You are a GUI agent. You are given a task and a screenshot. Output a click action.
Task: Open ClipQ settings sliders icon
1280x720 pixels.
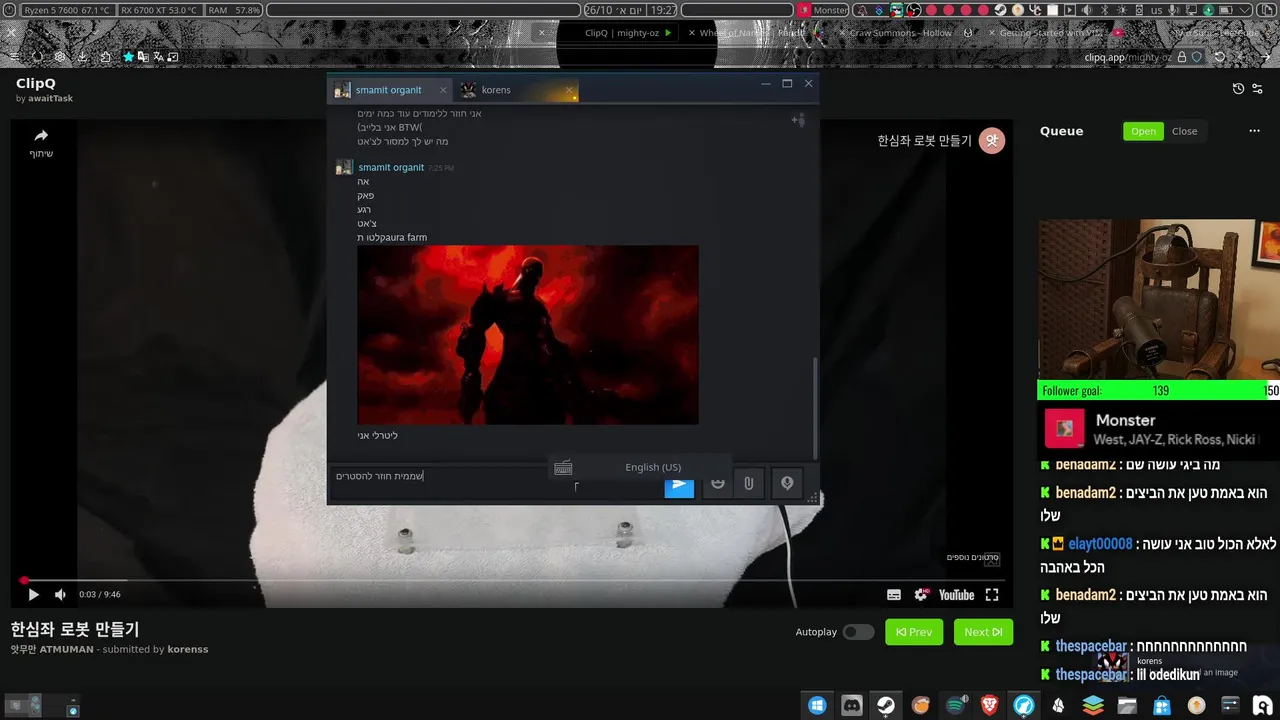point(1258,89)
